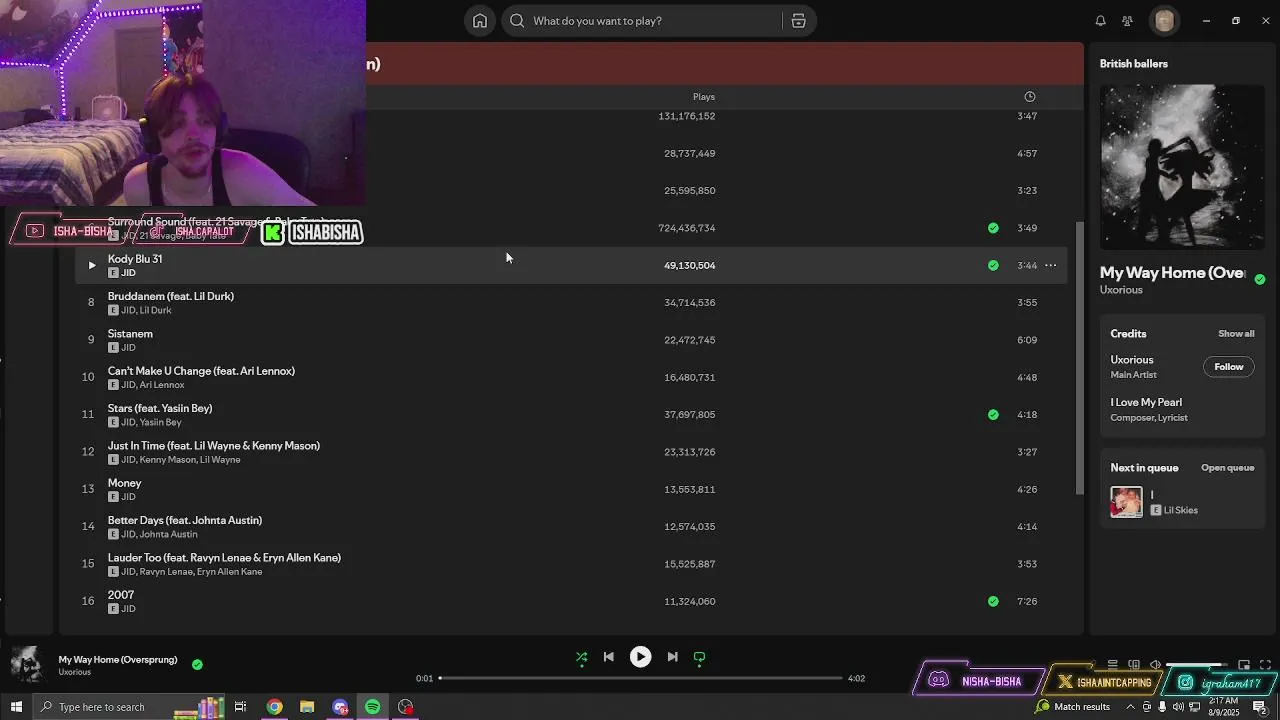
Task: Skip to the previous track
Action: coord(608,657)
